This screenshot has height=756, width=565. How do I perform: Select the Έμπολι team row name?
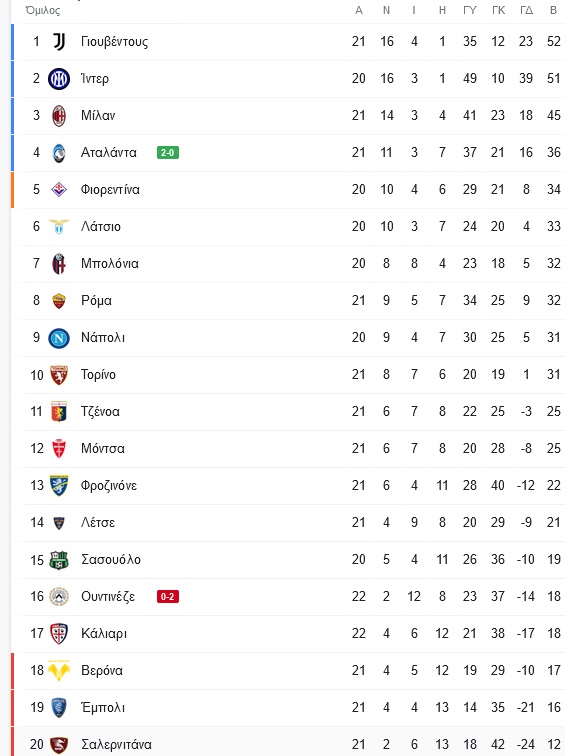pyautogui.click(x=103, y=707)
